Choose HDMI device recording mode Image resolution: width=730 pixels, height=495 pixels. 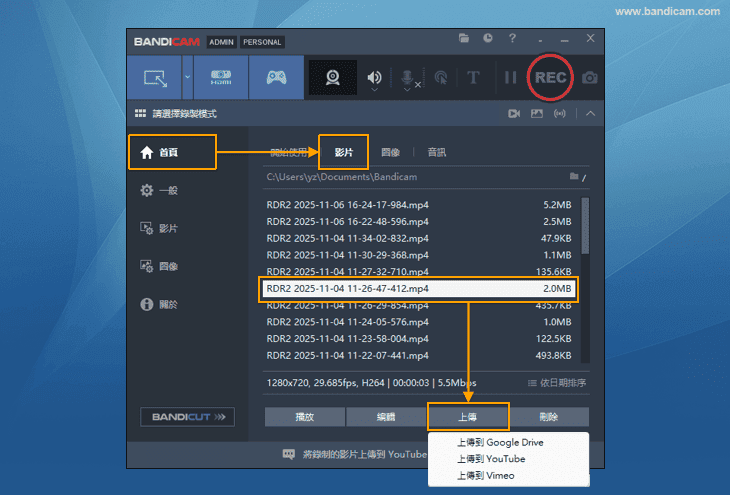[x=220, y=78]
